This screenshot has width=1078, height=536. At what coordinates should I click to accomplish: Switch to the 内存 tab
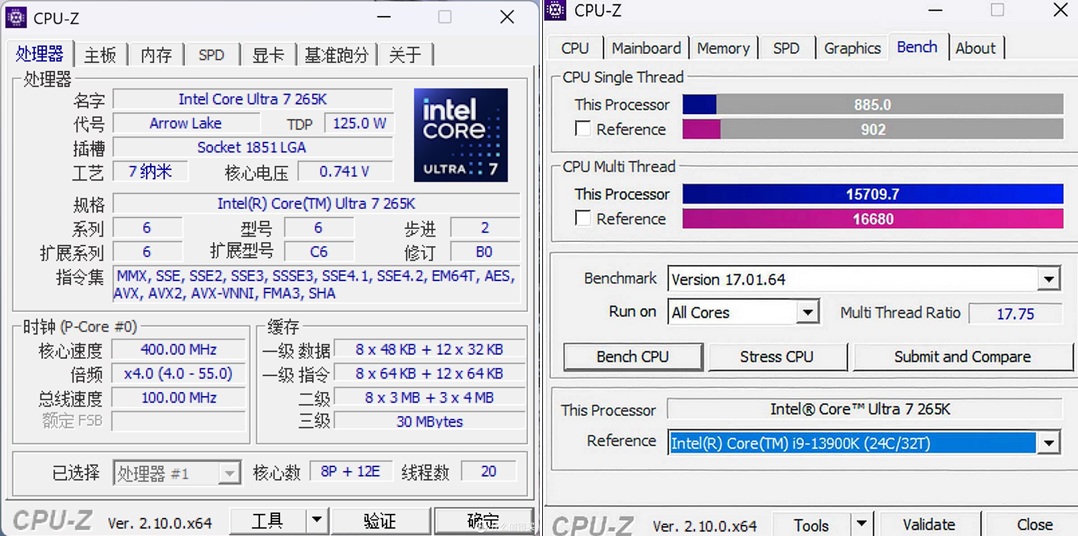(156, 55)
